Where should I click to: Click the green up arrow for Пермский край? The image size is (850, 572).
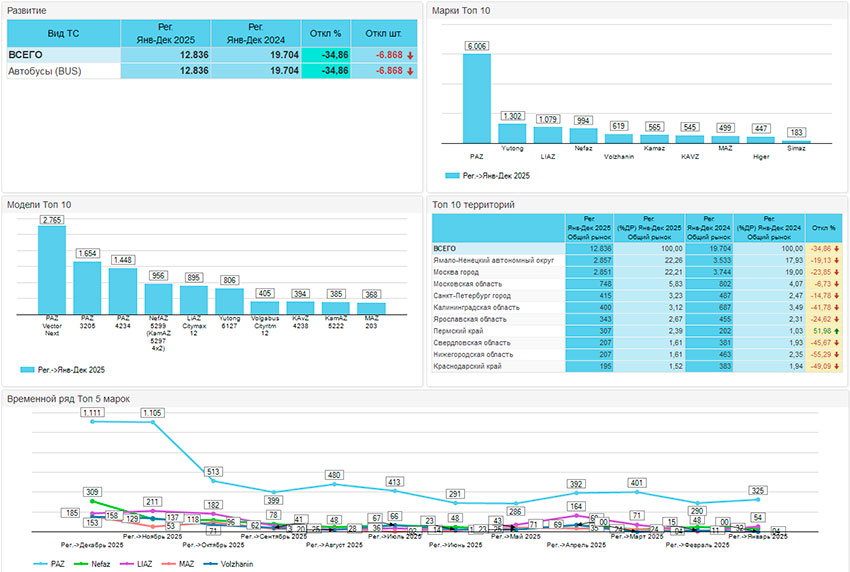pos(838,330)
